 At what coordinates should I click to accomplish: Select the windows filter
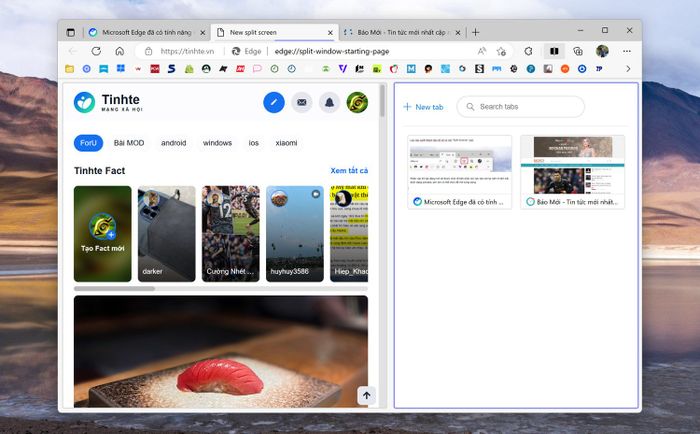point(217,143)
